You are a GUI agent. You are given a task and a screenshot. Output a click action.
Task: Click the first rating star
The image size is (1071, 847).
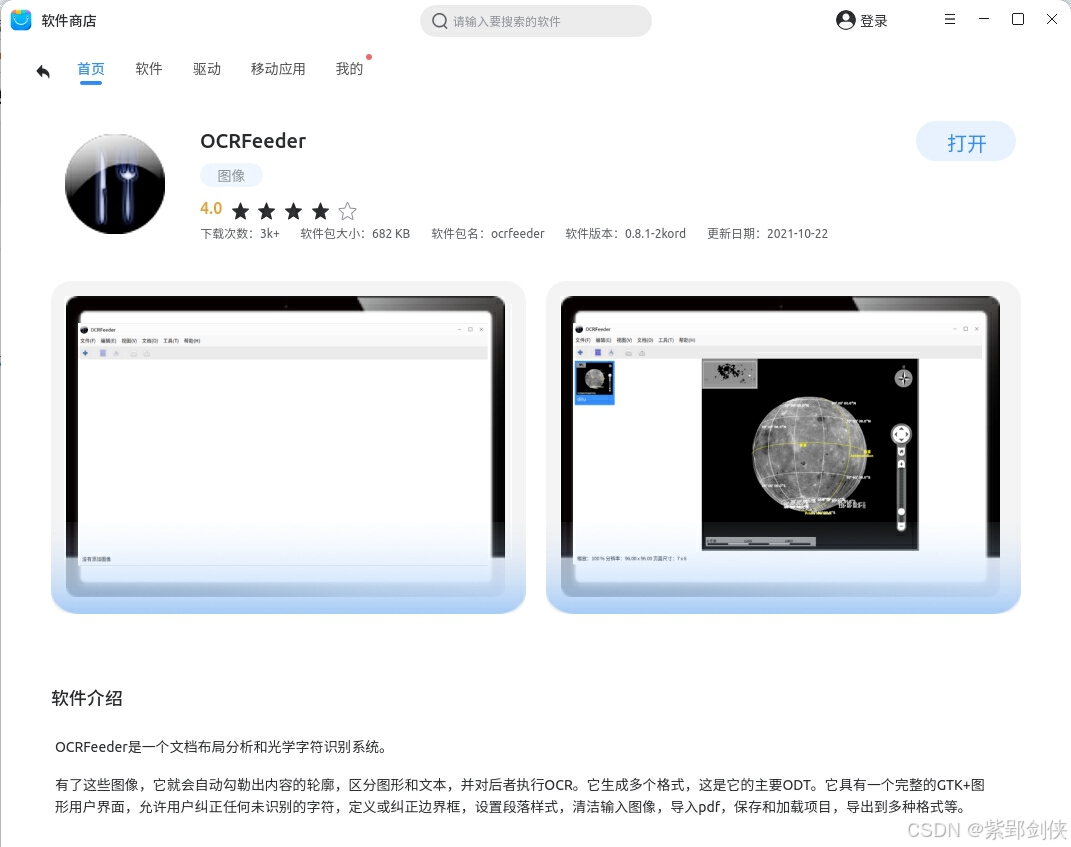pos(240,210)
